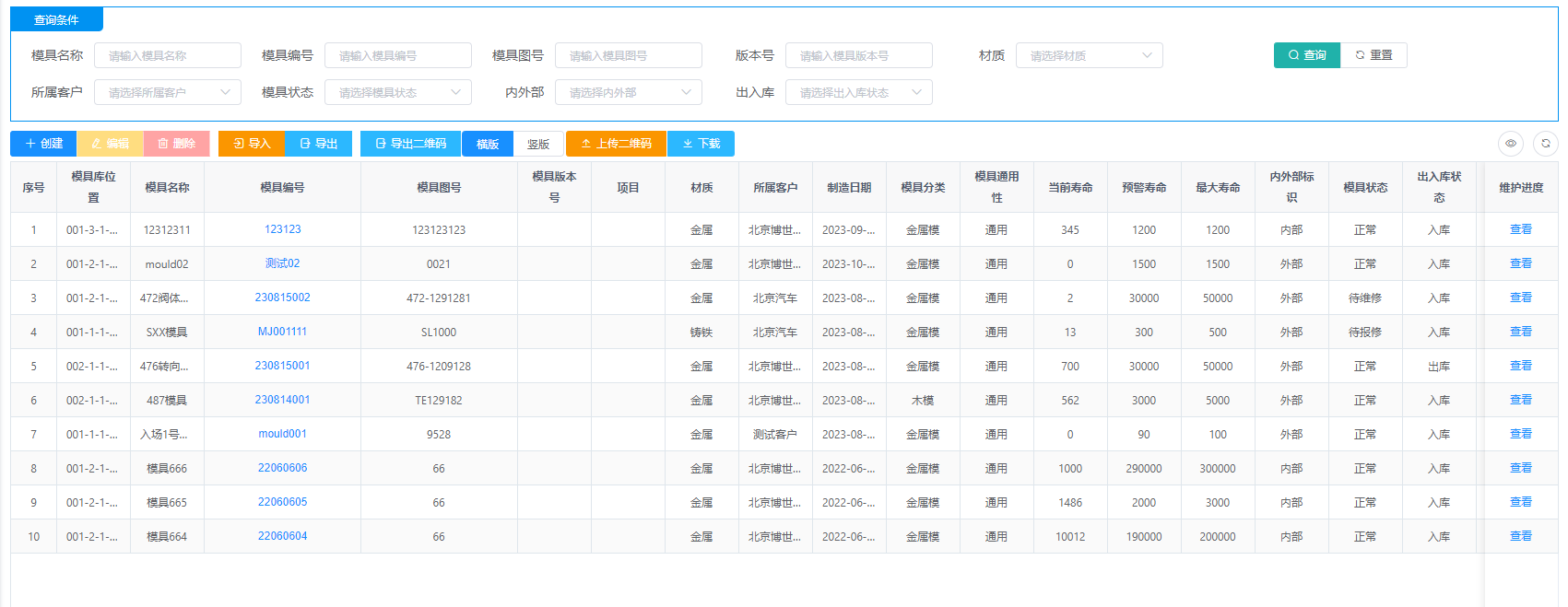The height and width of the screenshot is (607, 1568).
Task: Switch to 竖版 layout
Action: [x=538, y=144]
